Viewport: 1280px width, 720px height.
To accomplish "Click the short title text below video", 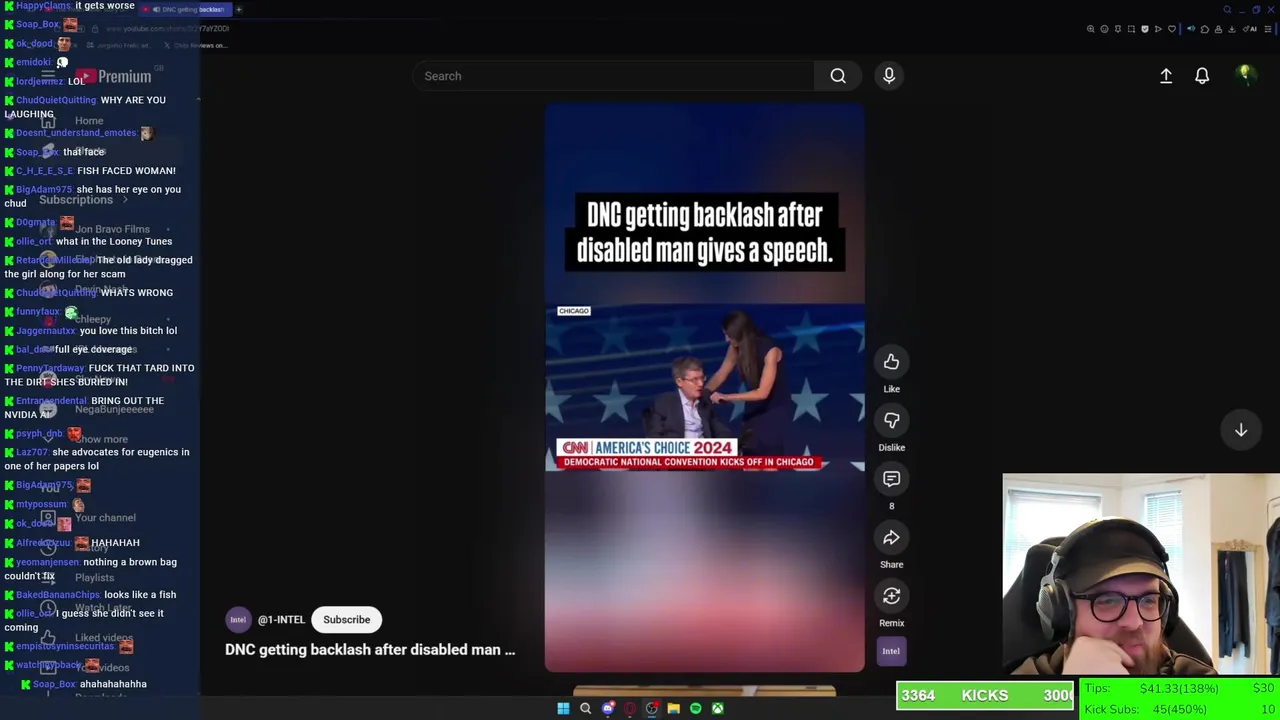I will pos(370,650).
